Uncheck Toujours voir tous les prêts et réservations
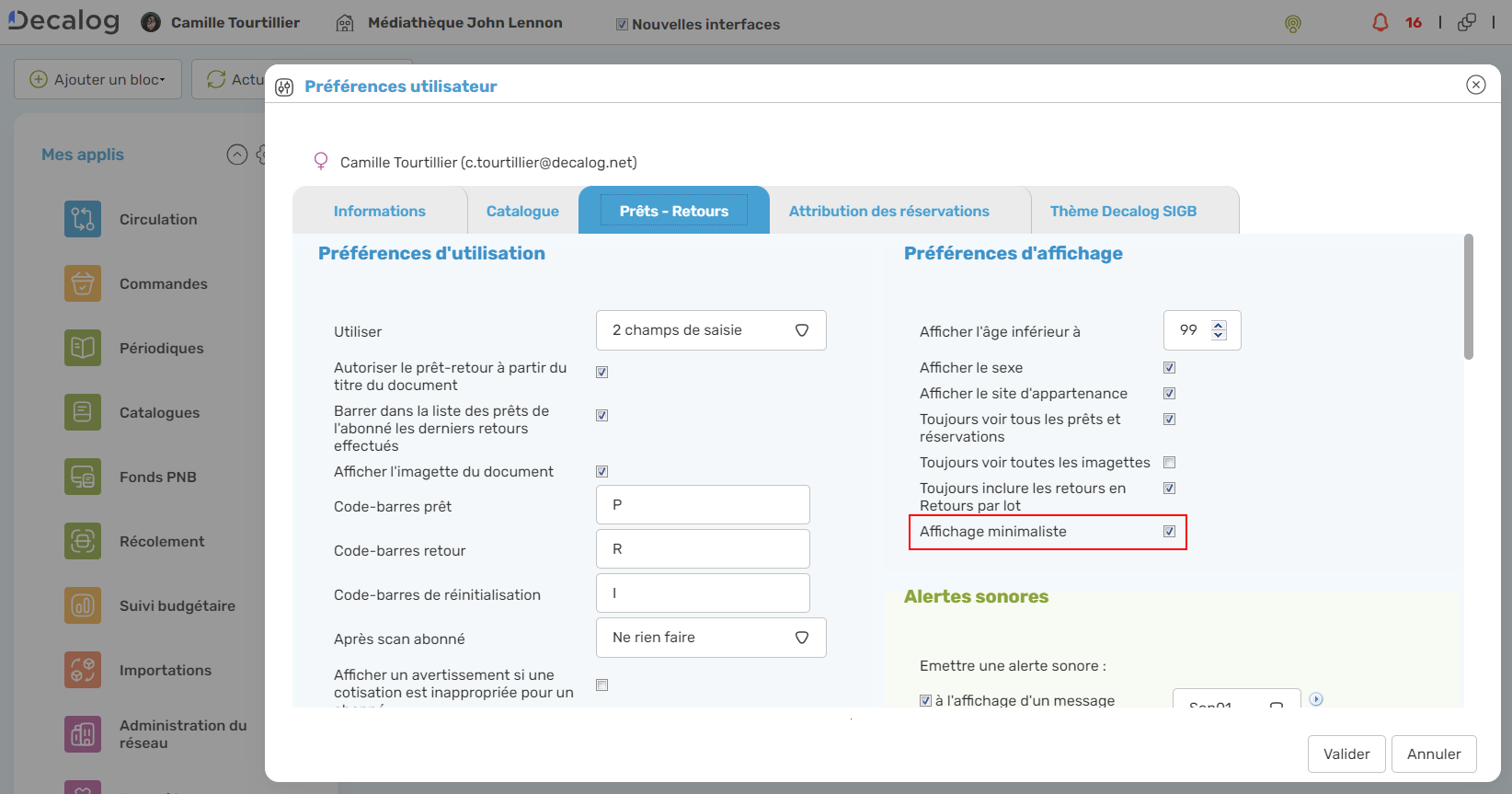 click(x=1169, y=419)
